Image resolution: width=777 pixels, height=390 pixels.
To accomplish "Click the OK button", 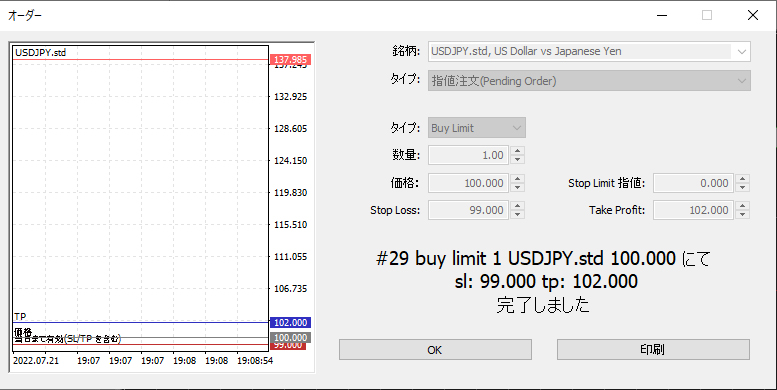I will tap(435, 350).
